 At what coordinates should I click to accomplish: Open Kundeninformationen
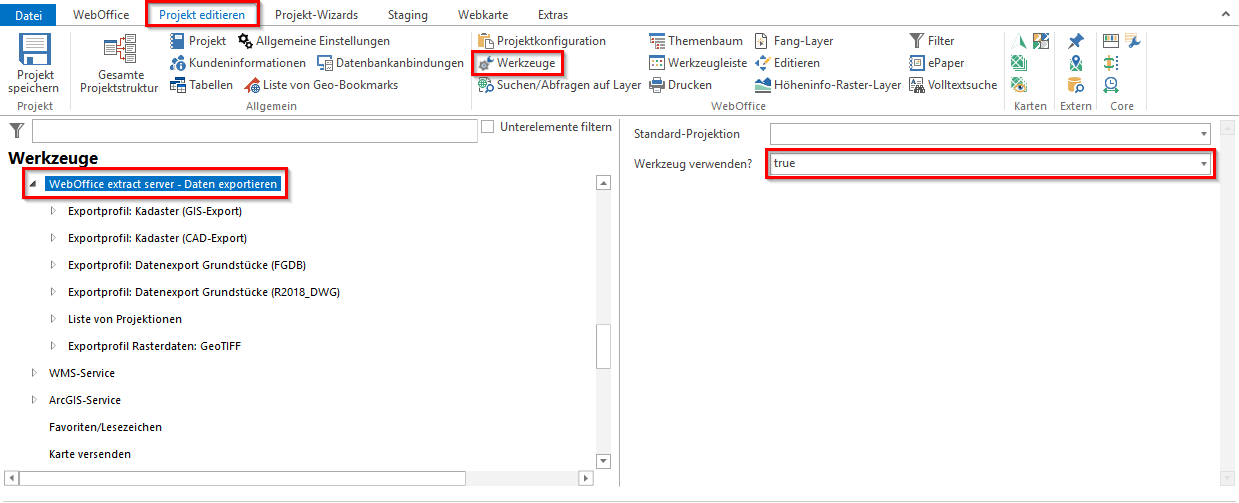237,63
